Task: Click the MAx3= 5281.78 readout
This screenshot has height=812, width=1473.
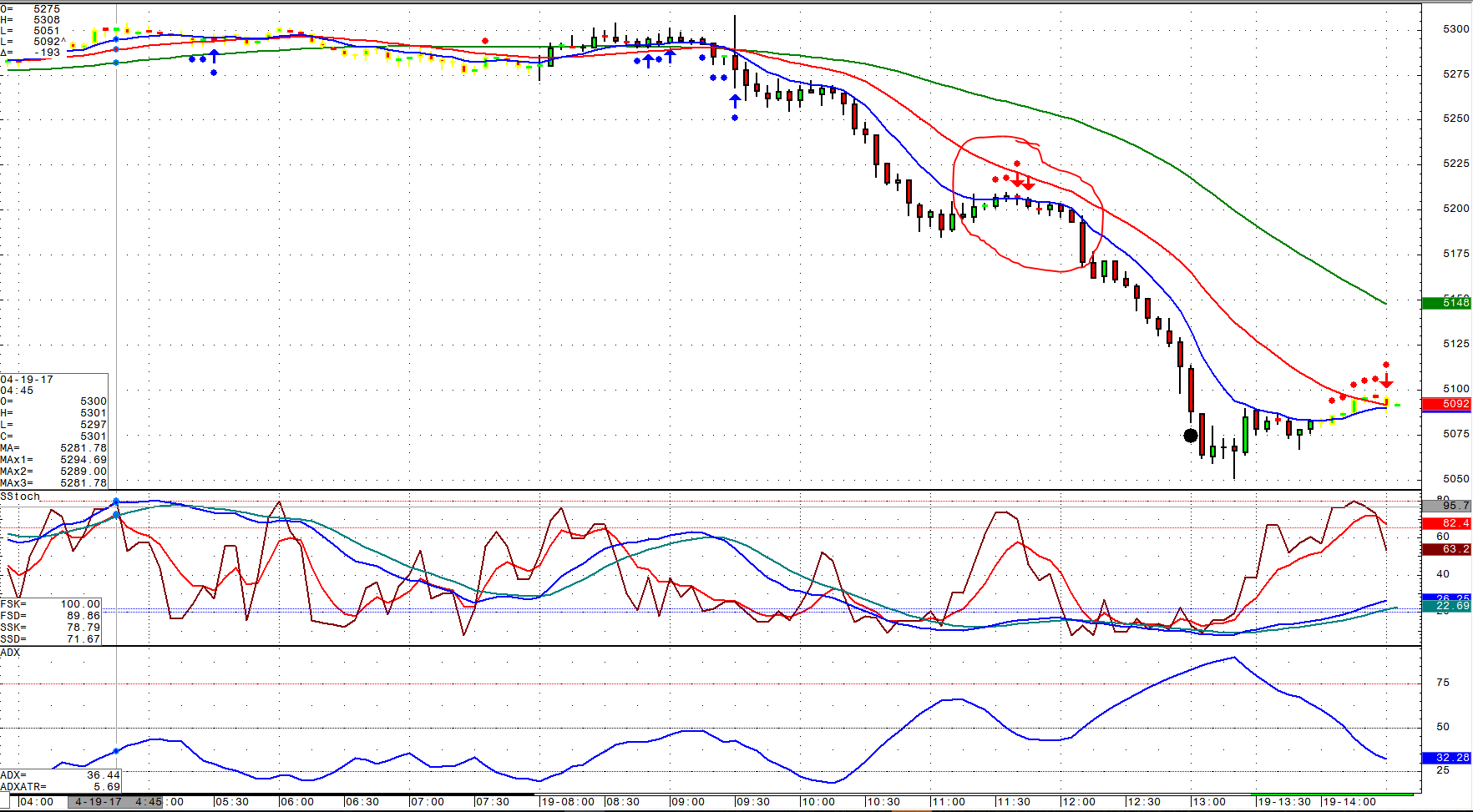Action: click(53, 483)
